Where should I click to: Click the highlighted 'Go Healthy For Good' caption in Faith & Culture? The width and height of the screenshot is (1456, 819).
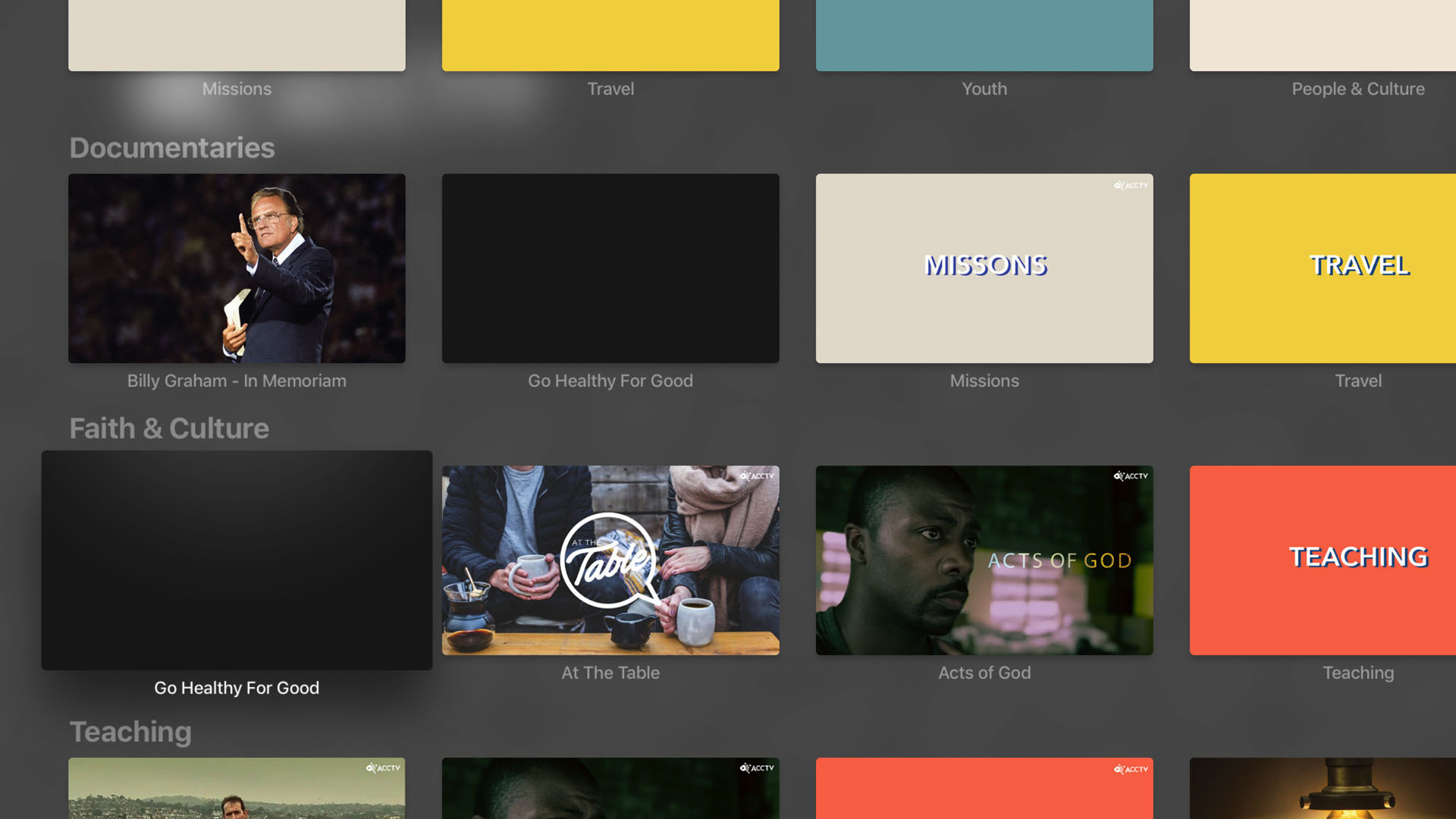click(237, 688)
